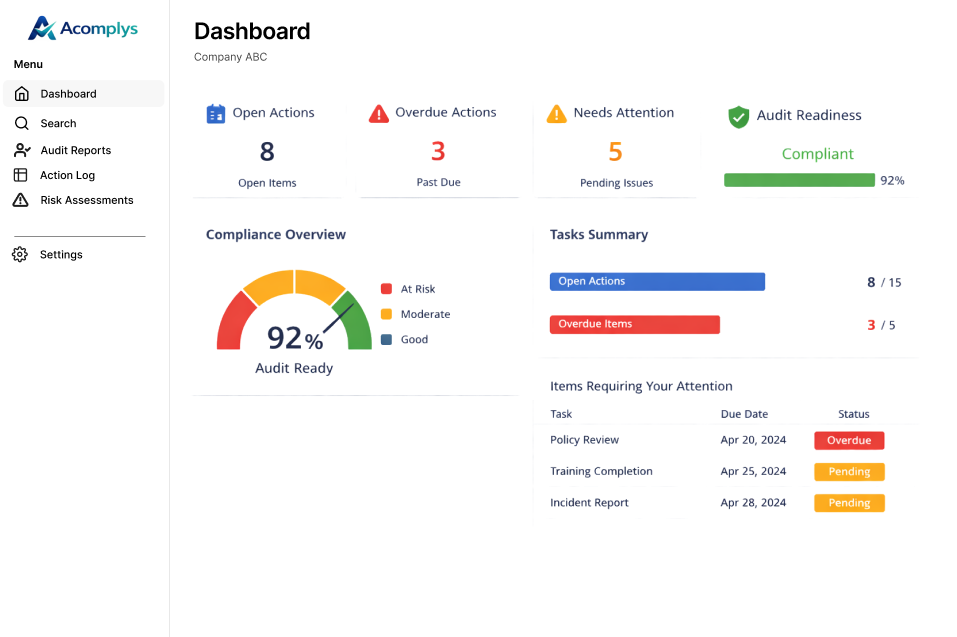Click the Compliant status text
This screenshot has width=957, height=637.
[x=818, y=154]
